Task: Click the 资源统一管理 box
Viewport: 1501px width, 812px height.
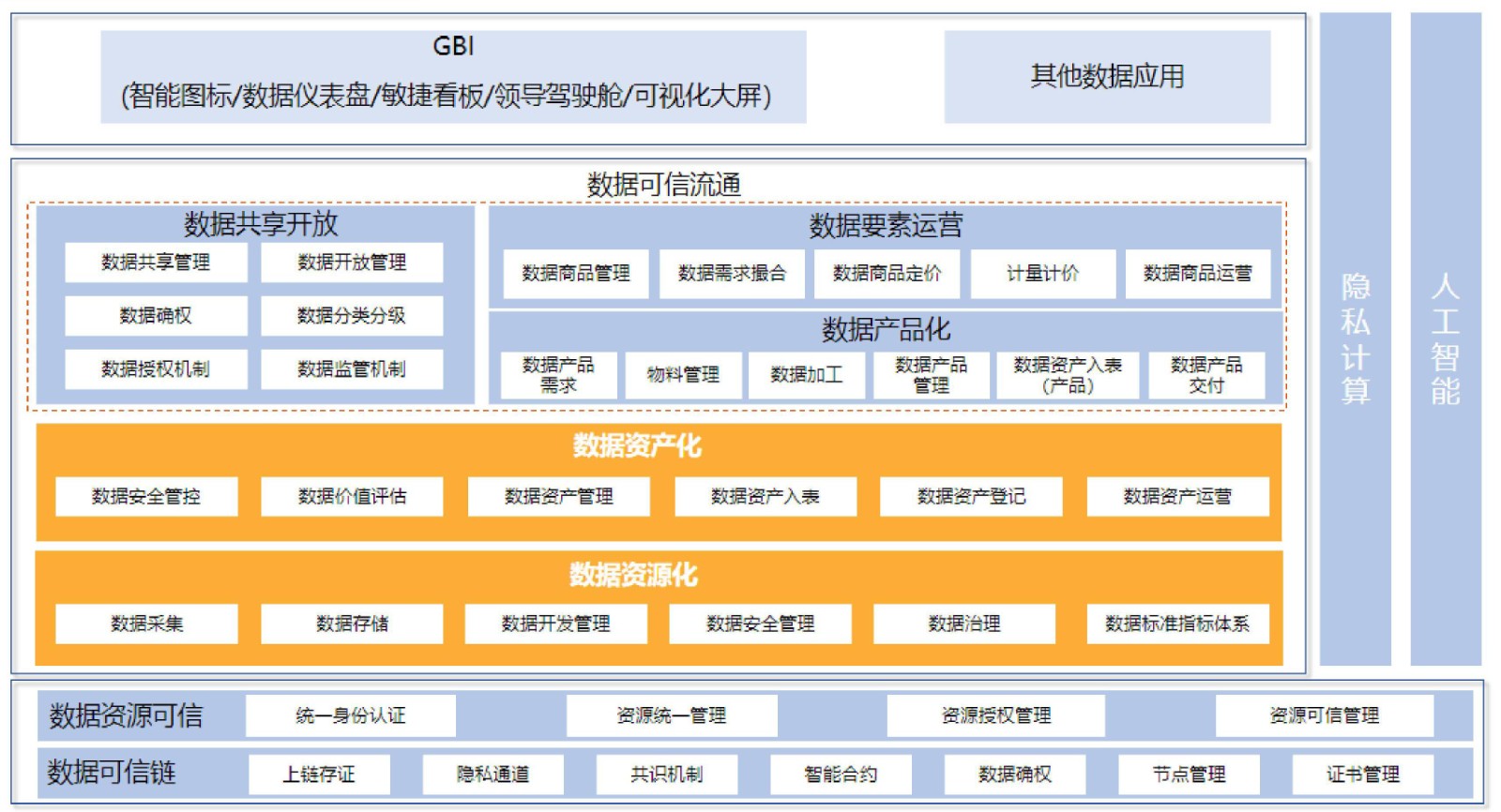Action: tap(672, 716)
